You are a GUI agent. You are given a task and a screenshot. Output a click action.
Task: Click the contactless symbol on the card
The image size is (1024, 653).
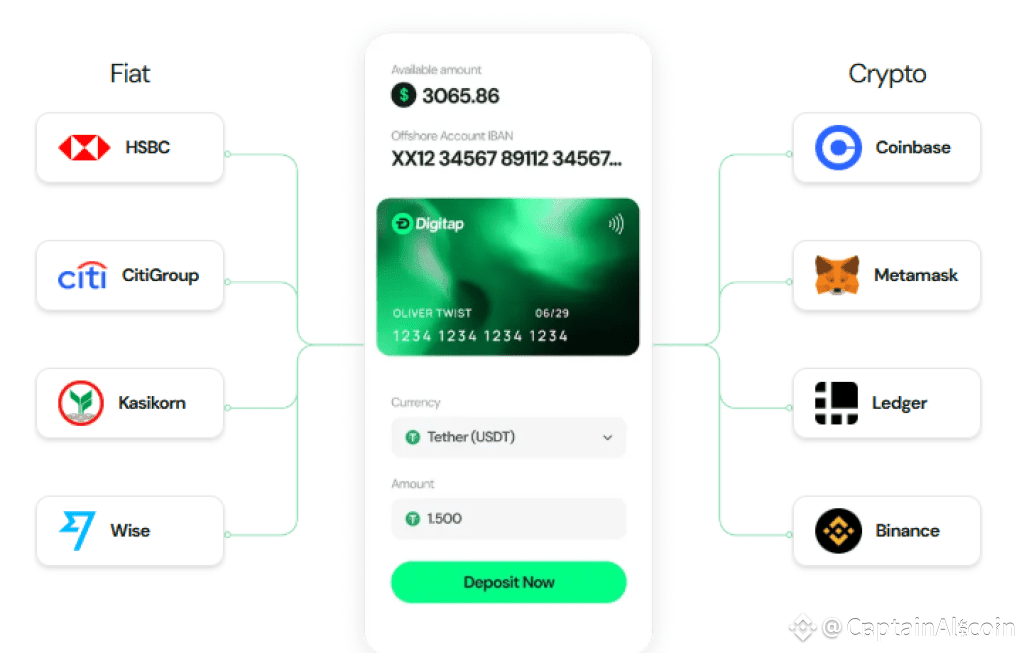[616, 224]
